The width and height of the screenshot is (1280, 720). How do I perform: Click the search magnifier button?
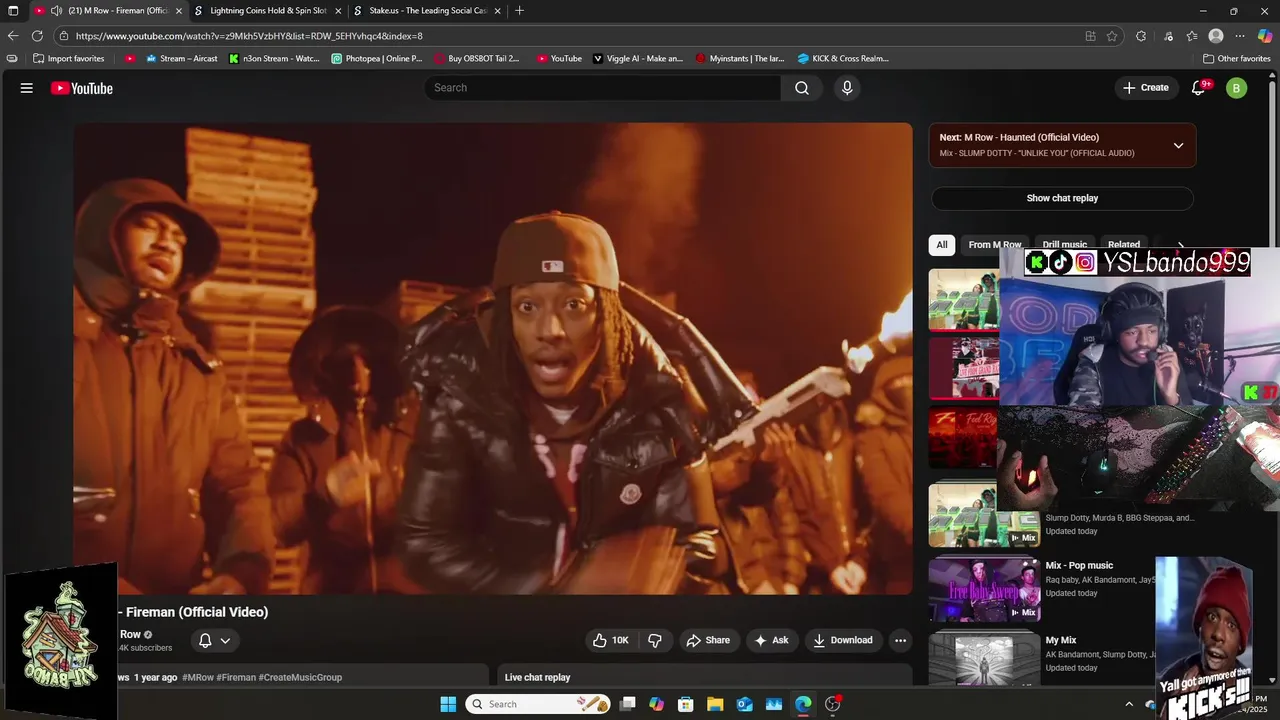coord(802,88)
